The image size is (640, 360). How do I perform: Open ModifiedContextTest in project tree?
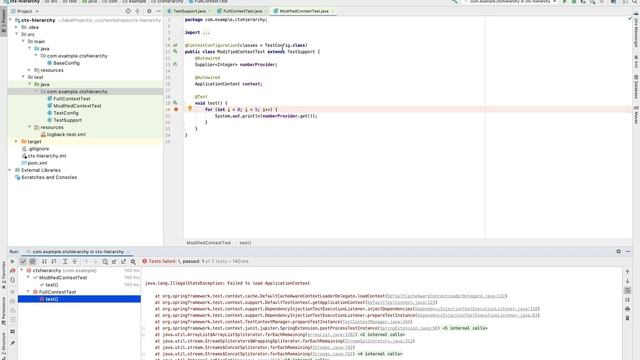click(x=77, y=106)
